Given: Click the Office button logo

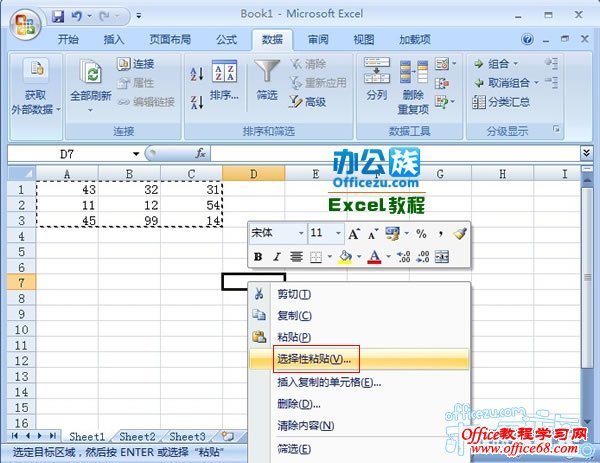Looking at the screenshot, I should (x=25, y=24).
